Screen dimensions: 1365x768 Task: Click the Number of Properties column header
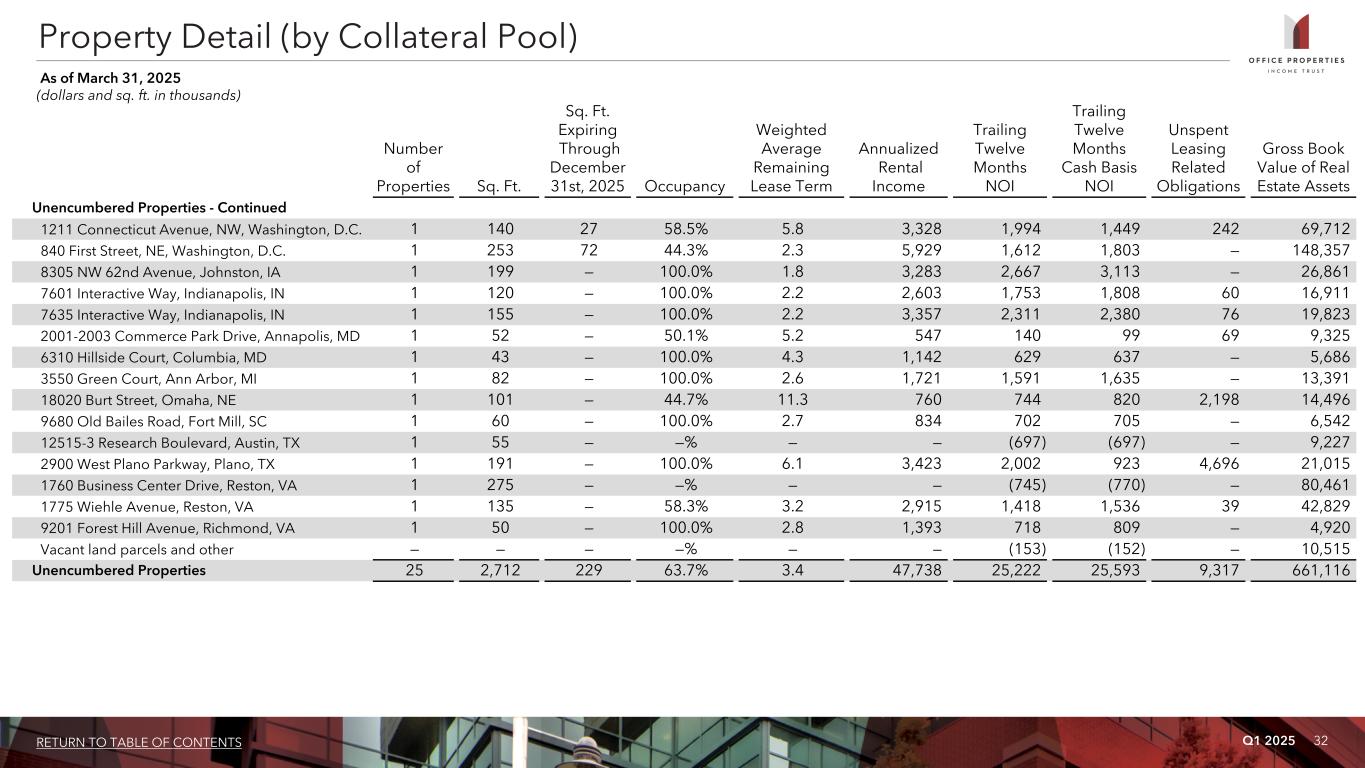(413, 167)
